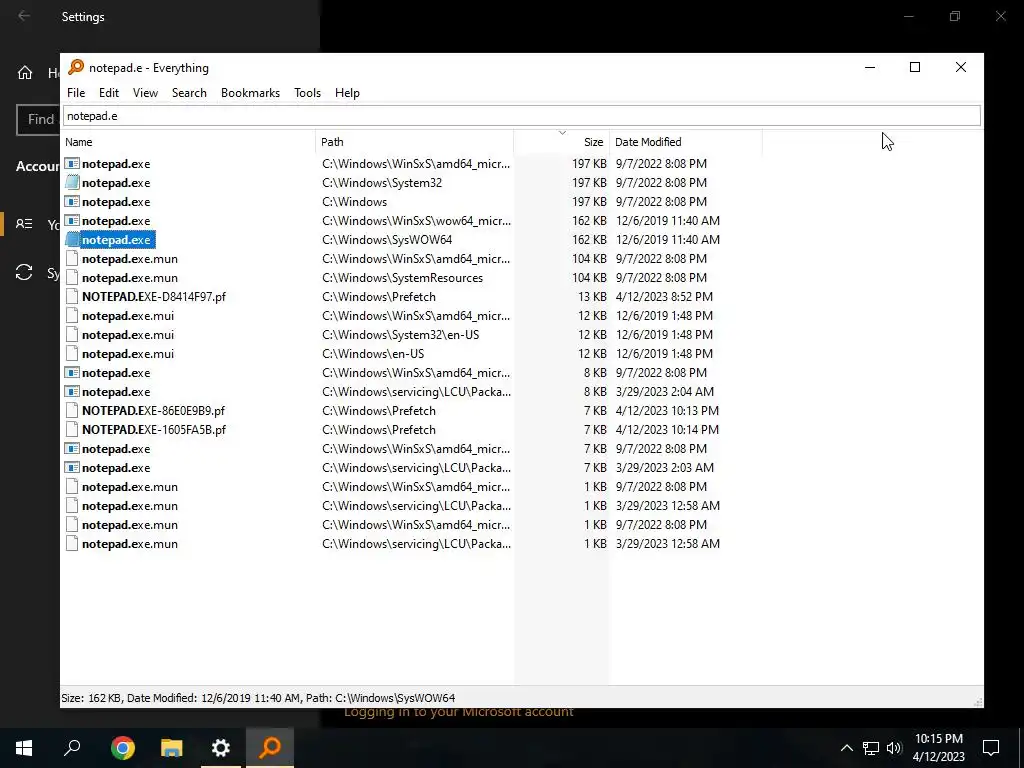Sort results by Name column header

click(x=188, y=142)
